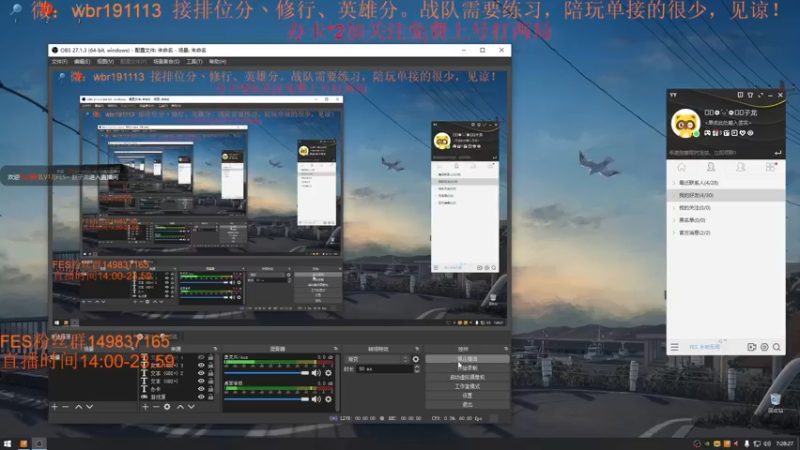The image size is (800, 450).
Task: Enable 工作室模式 in OBS controls
Action: click(467, 387)
